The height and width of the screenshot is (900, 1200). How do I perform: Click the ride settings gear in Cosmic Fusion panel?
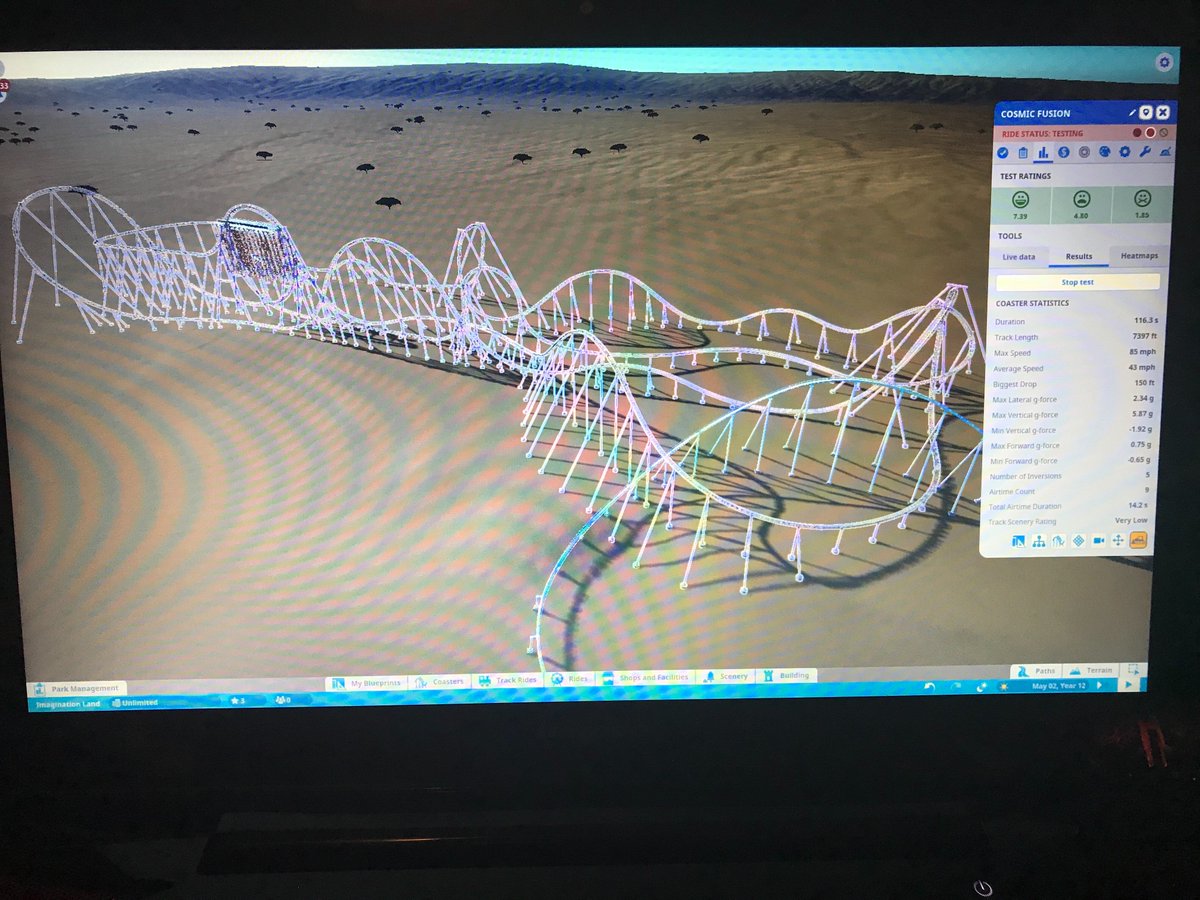[x=1127, y=153]
